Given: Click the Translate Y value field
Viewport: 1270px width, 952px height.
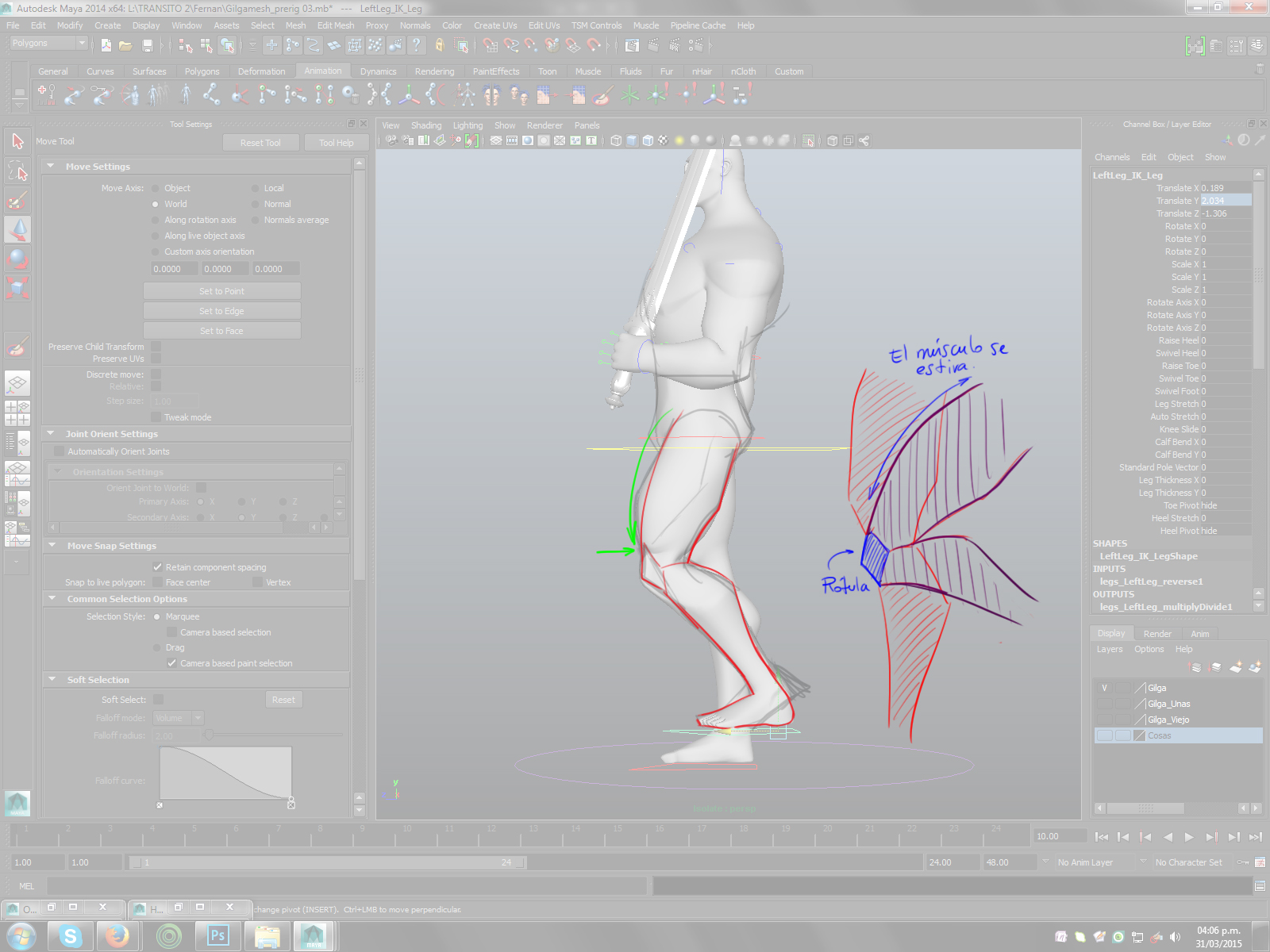Looking at the screenshot, I should (x=1226, y=201).
